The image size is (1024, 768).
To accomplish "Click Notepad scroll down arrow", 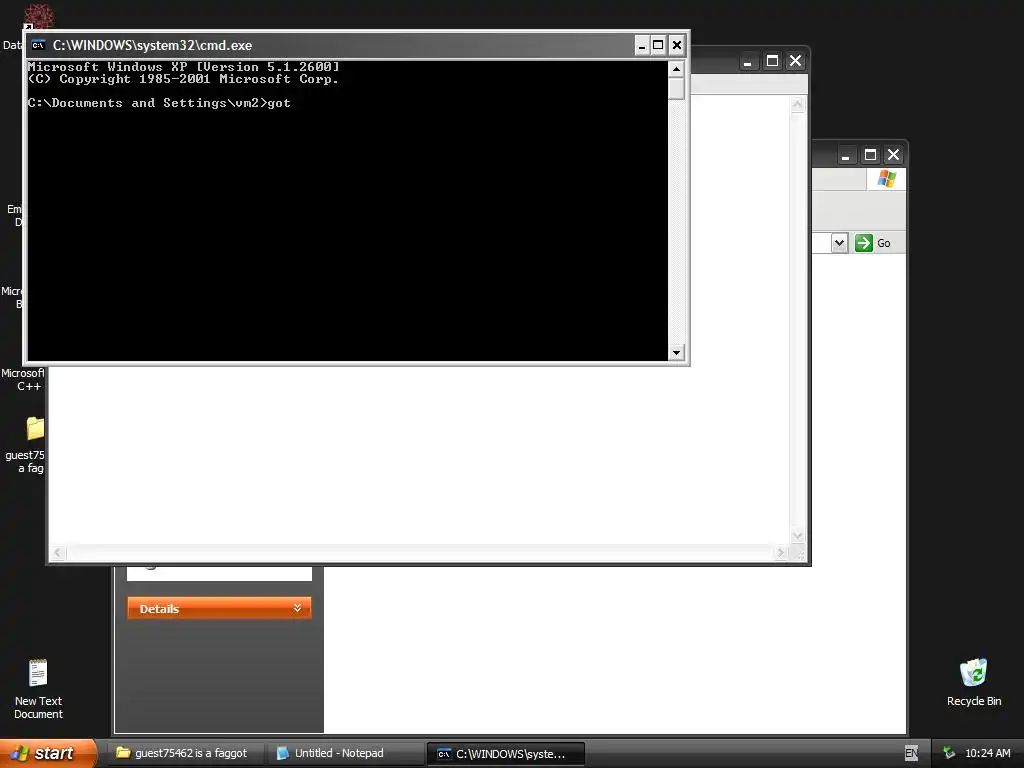I will 797,536.
